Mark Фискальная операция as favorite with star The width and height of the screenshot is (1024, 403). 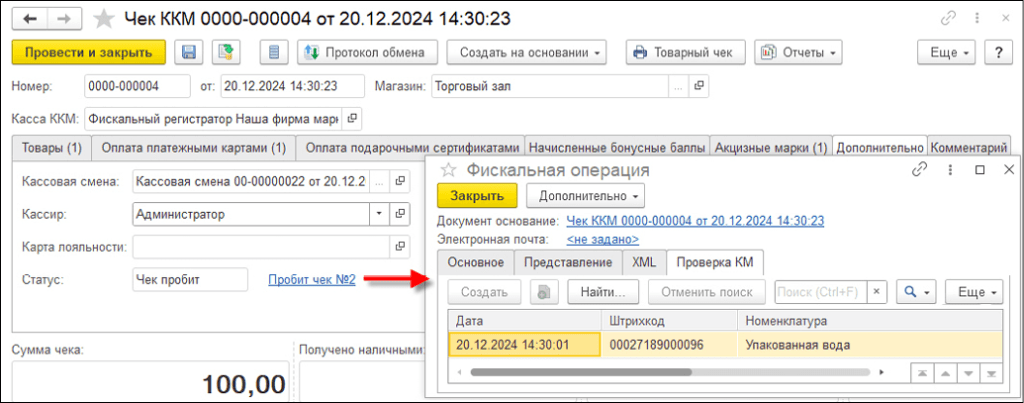coord(448,171)
